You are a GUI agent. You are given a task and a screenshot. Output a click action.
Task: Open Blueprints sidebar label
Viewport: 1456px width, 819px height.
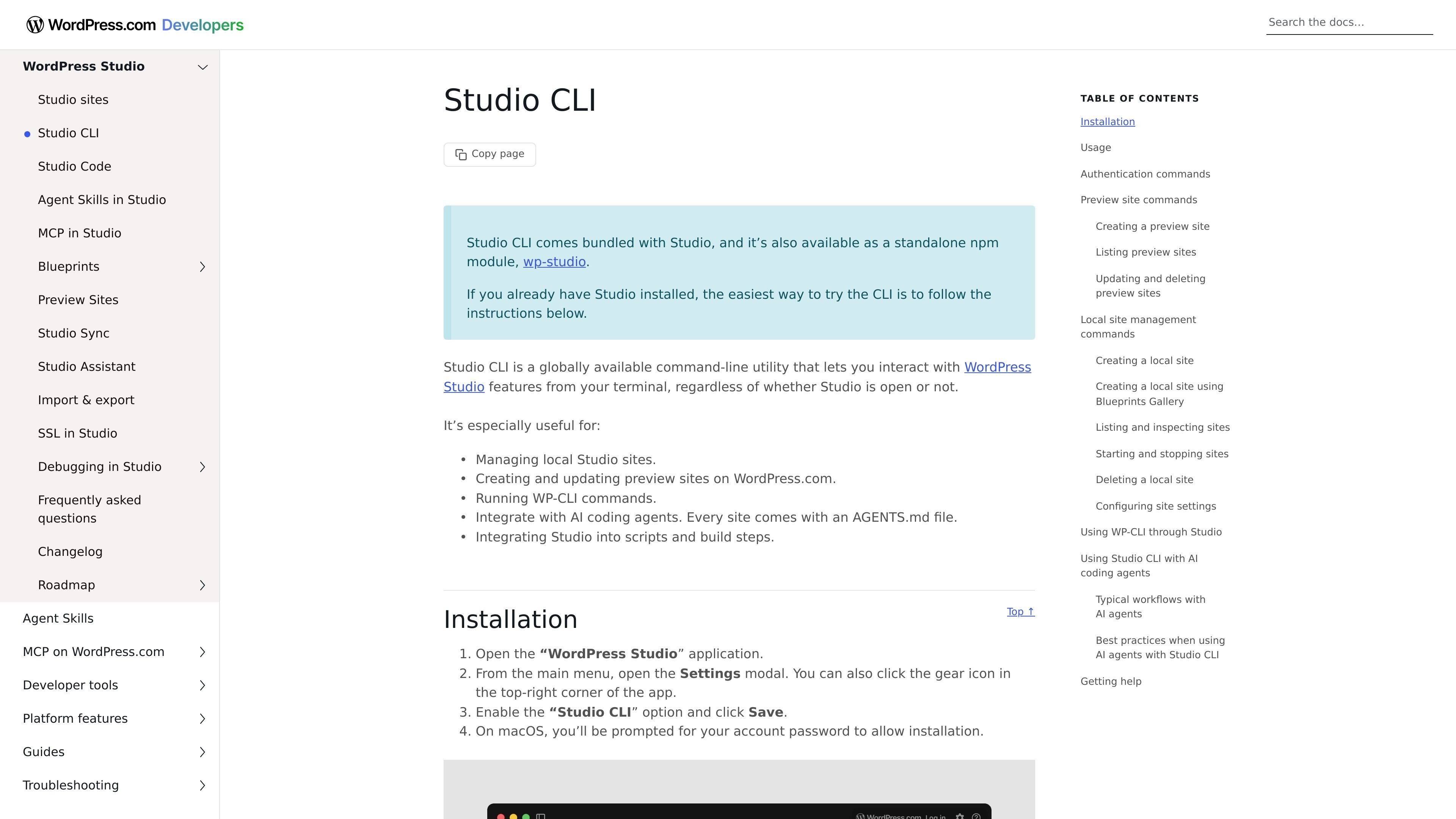[68, 267]
